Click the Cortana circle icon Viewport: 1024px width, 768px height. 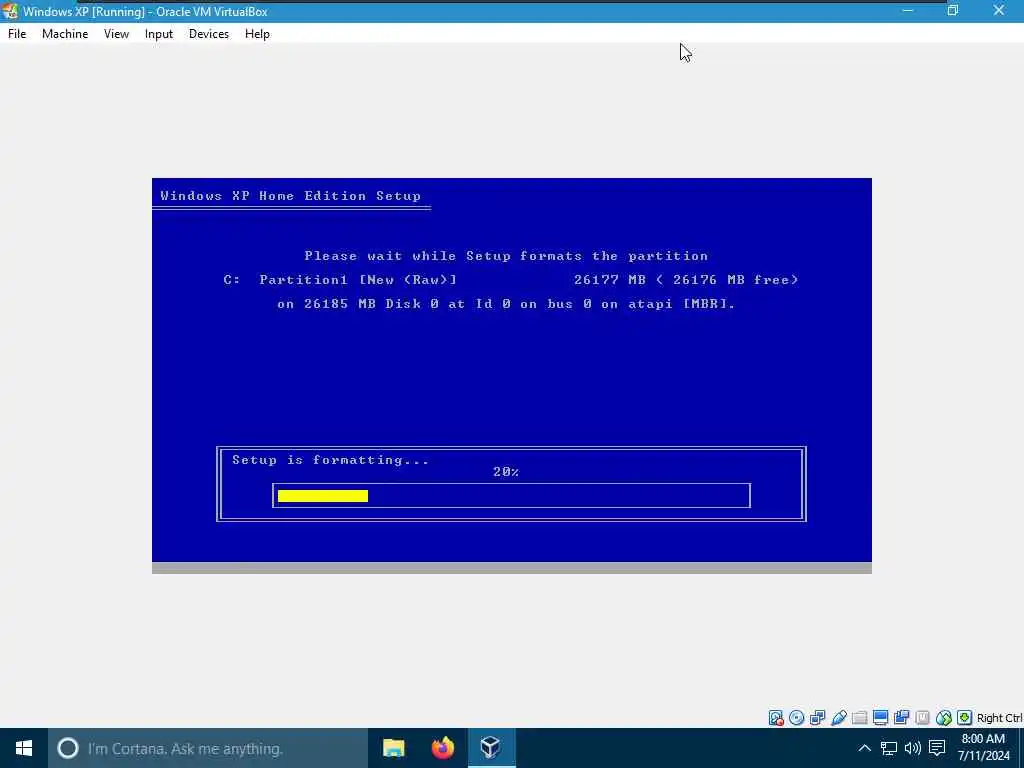[67, 748]
